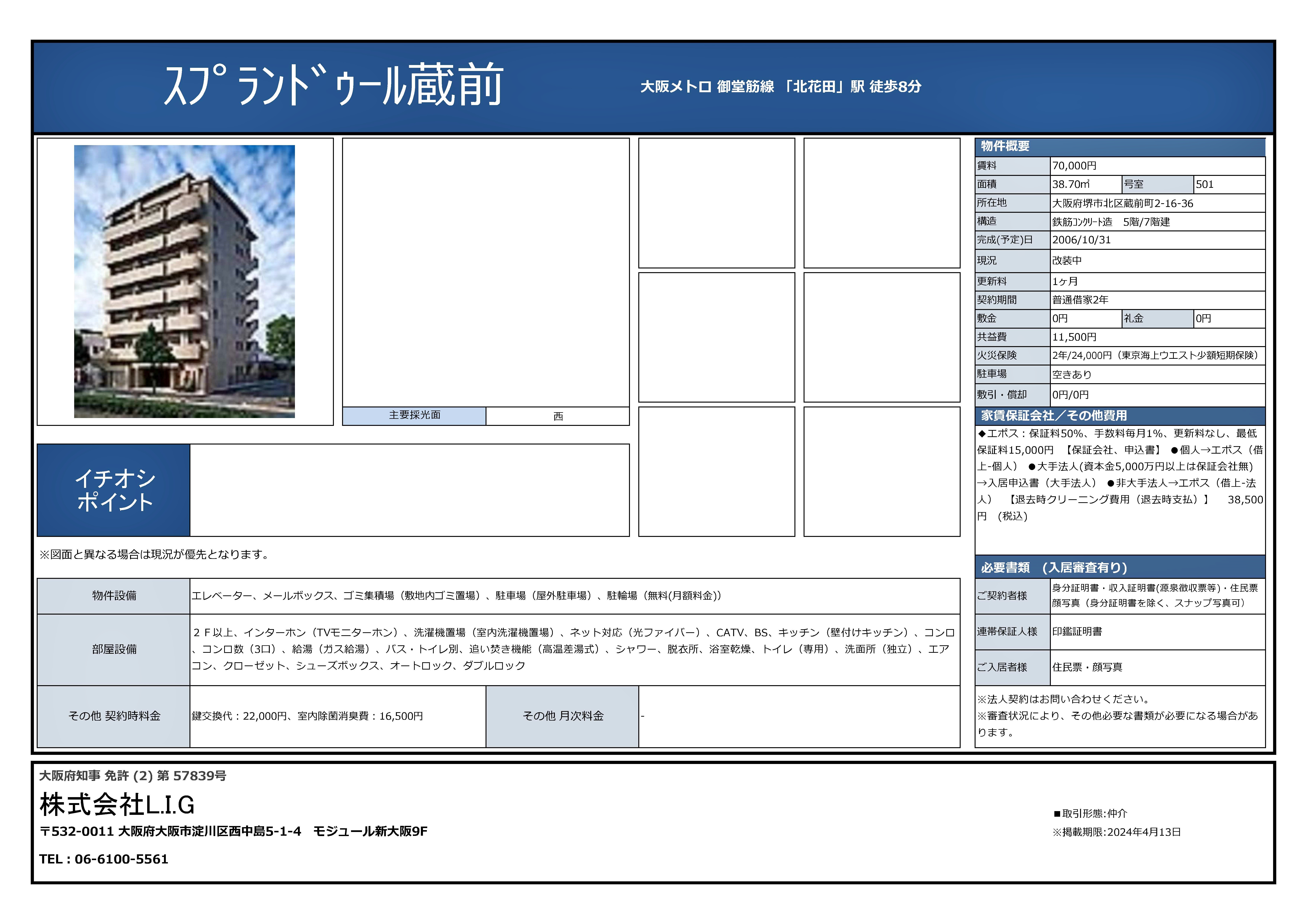Click the area value 38.70㎡
Screen dimensions: 1307x924
(x=1071, y=184)
